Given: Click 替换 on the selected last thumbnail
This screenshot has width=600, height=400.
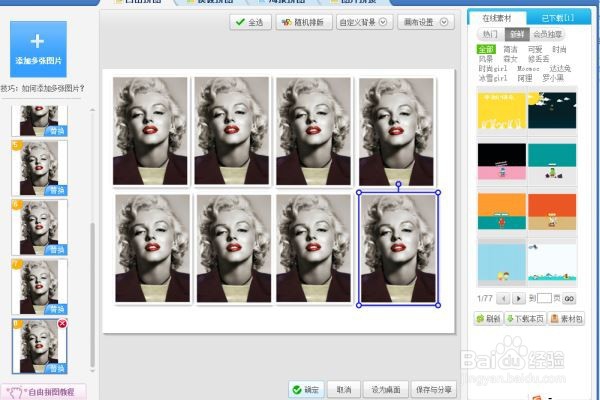Looking at the screenshot, I should (x=57, y=368).
